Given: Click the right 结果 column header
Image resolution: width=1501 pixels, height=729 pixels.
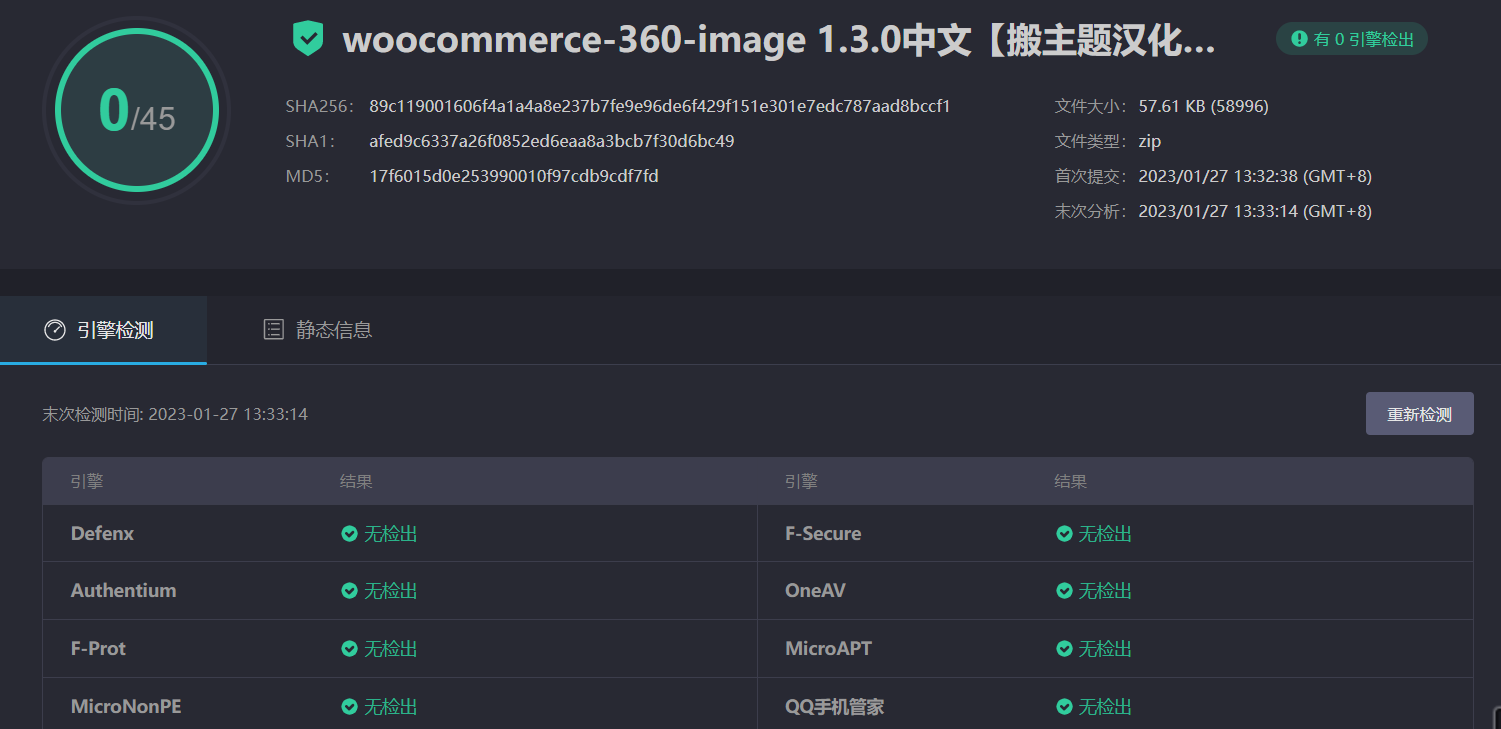Looking at the screenshot, I should (1070, 482).
